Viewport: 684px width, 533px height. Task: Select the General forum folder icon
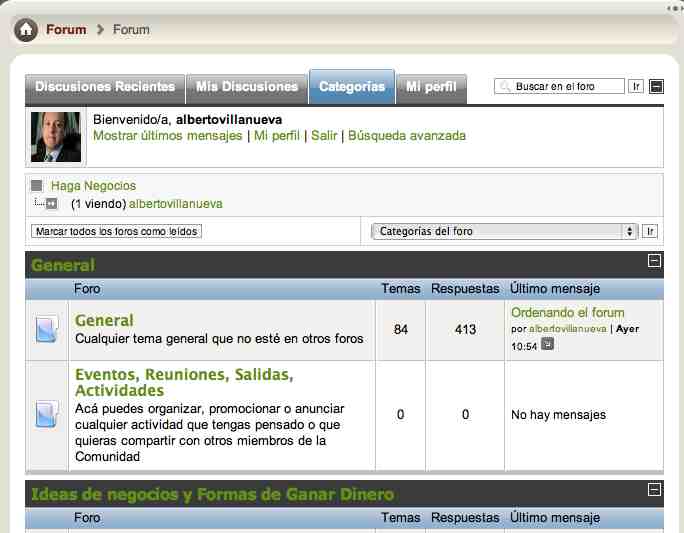point(47,329)
